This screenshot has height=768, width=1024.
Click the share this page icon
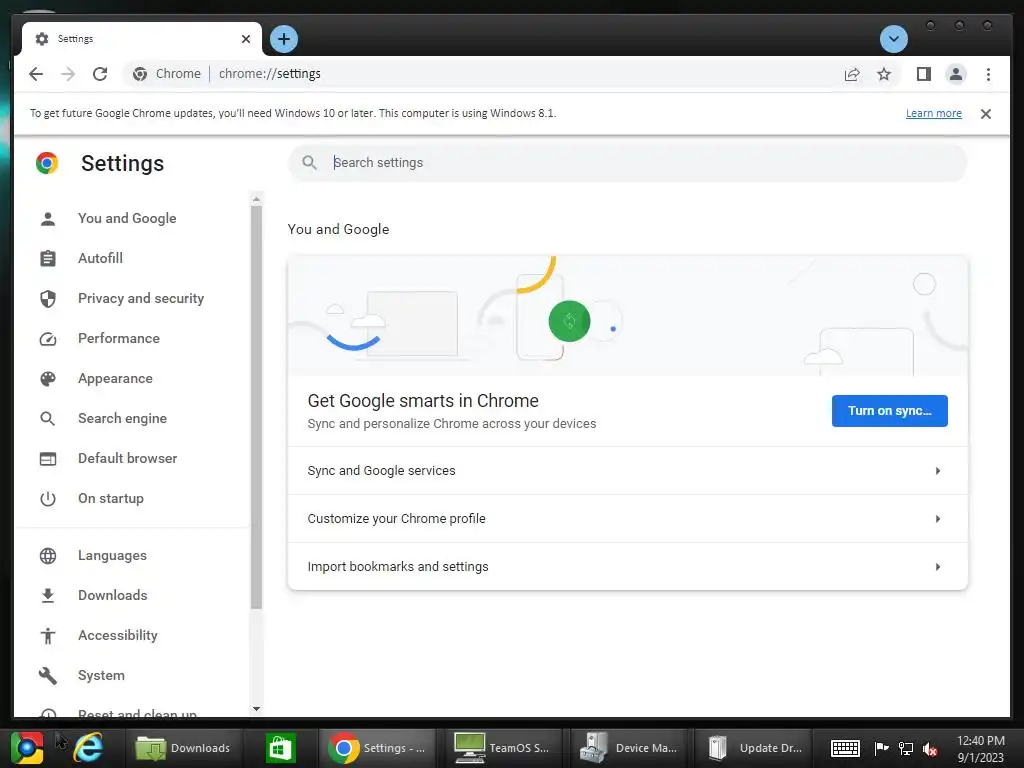click(x=852, y=74)
